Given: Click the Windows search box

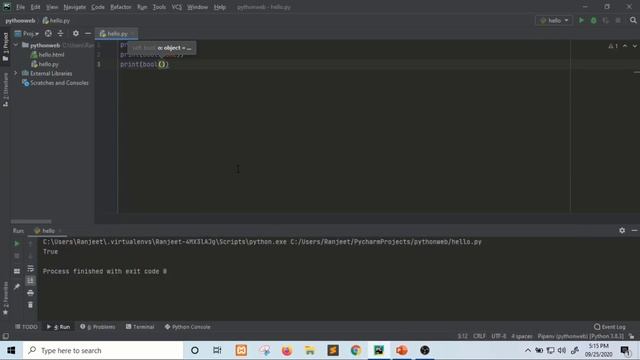Looking at the screenshot, I should click(103, 350).
